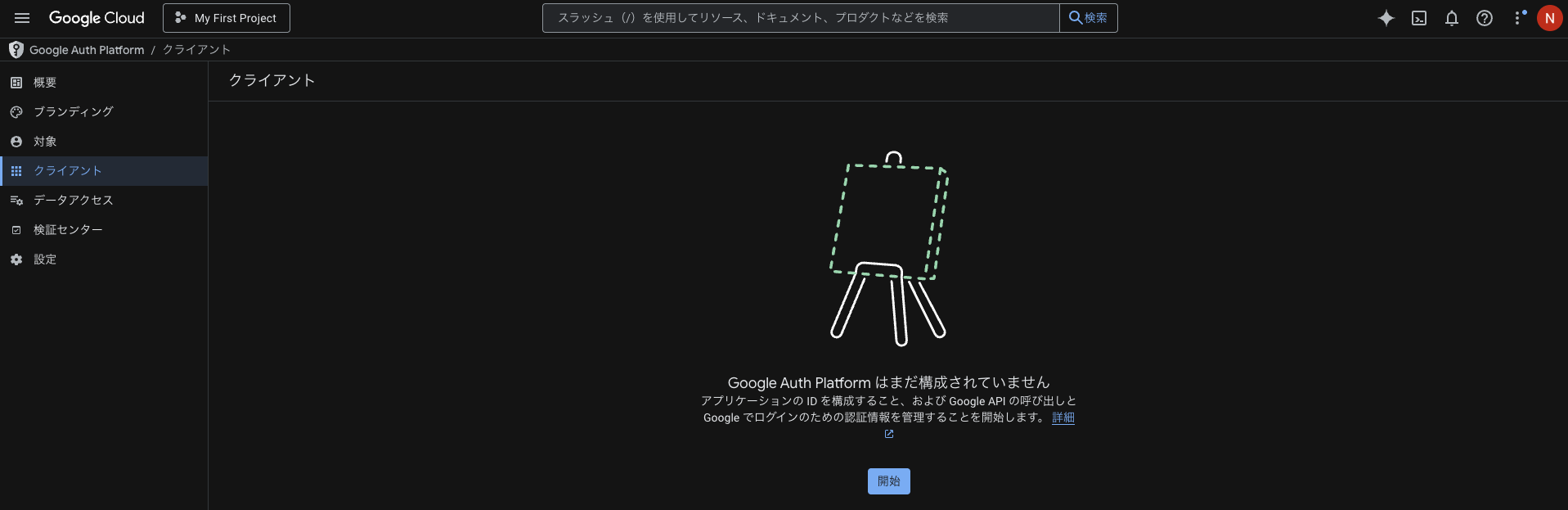The width and height of the screenshot is (1568, 510).
Task: Click the クライアント page heading
Action: (272, 80)
